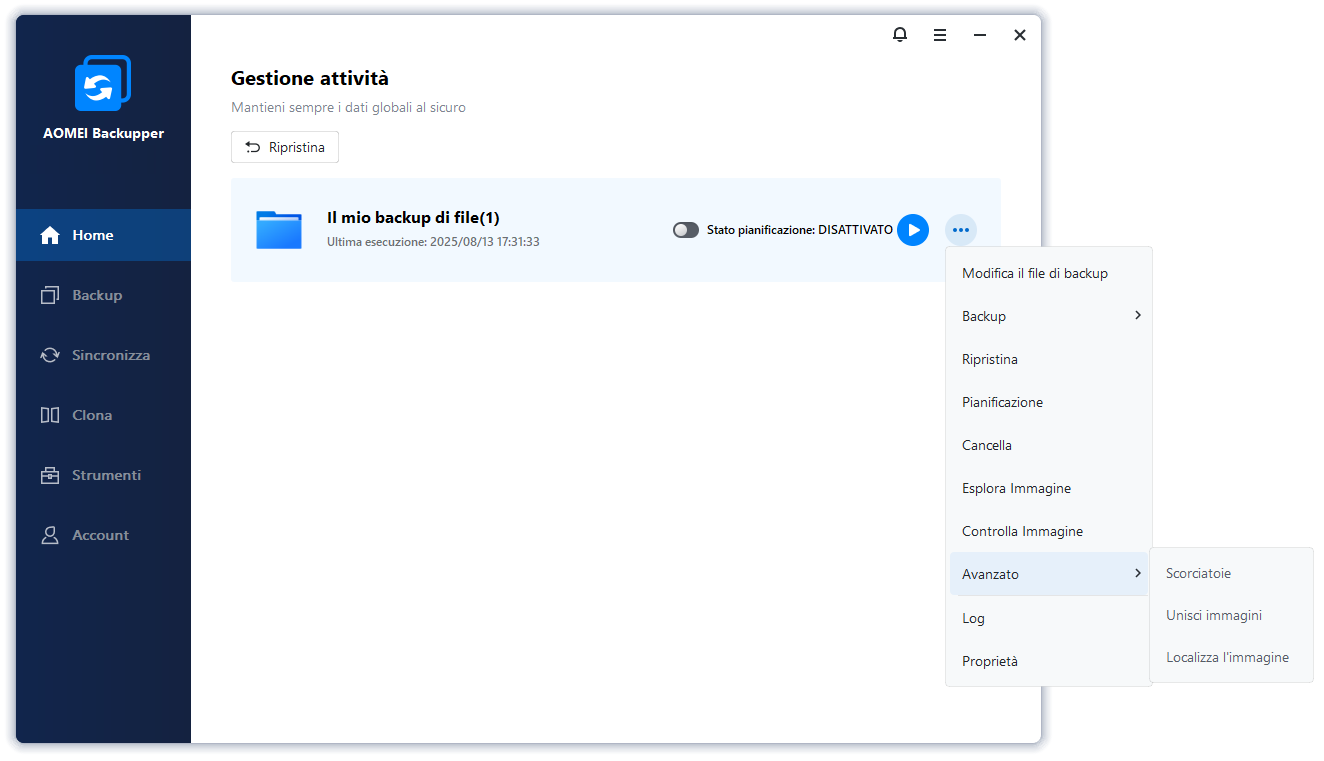Choose Unisci immagini option
Image resolution: width=1324 pixels, height=761 pixels.
click(x=1214, y=615)
